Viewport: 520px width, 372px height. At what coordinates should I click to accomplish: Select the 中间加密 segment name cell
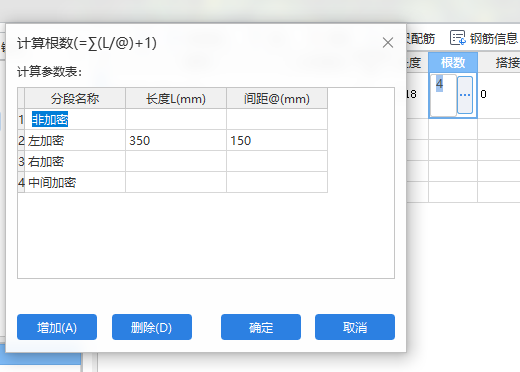75,182
